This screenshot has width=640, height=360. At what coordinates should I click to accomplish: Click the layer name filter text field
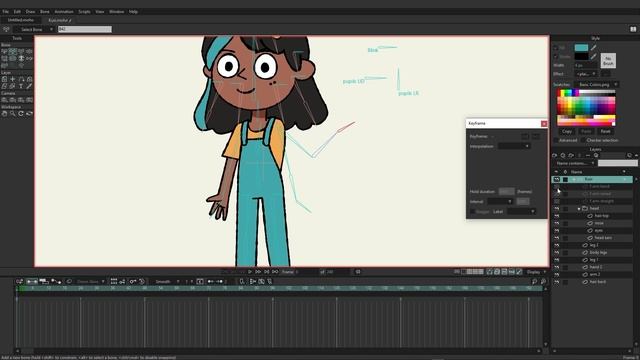(x=618, y=163)
